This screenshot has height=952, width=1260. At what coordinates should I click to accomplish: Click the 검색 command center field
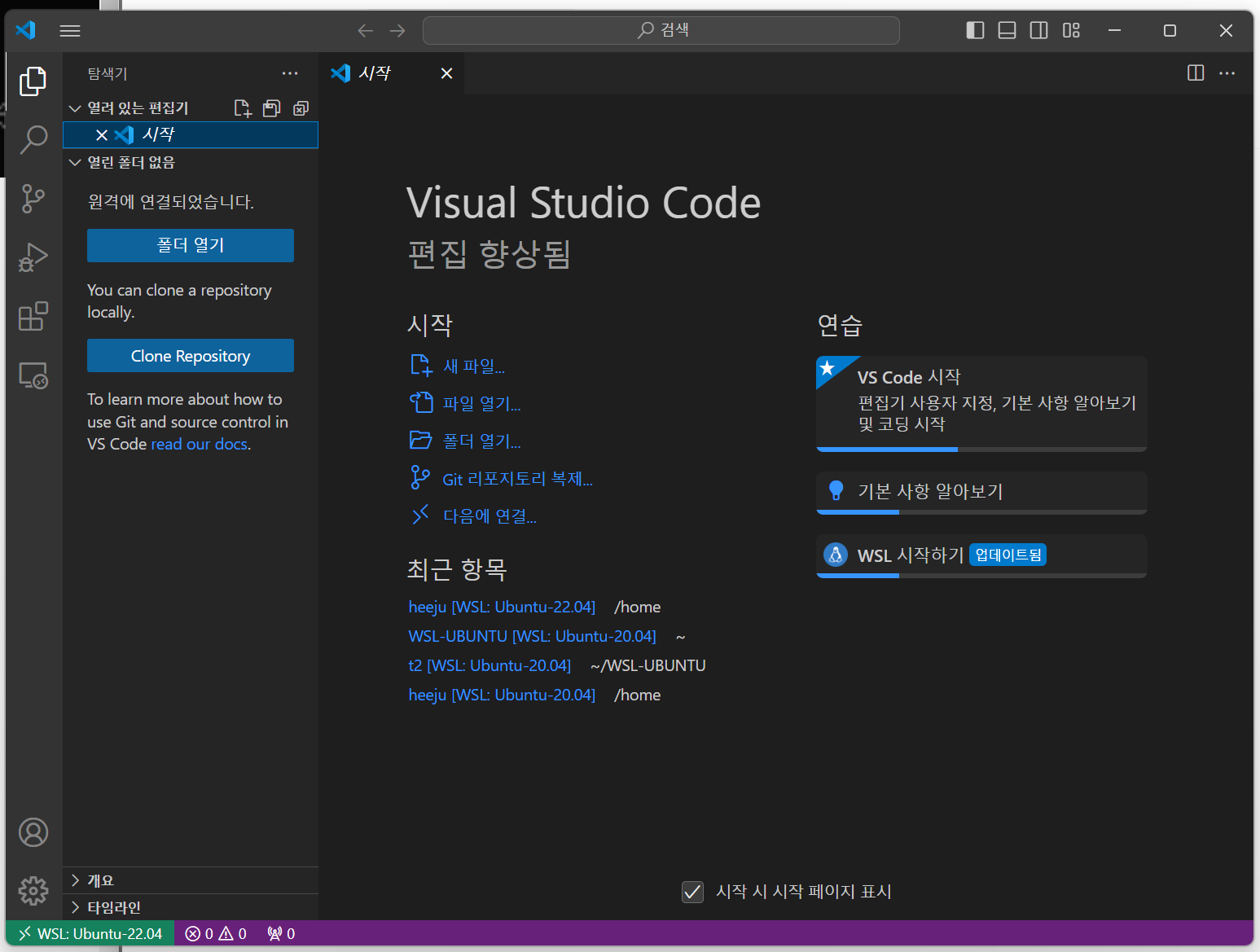tap(661, 30)
